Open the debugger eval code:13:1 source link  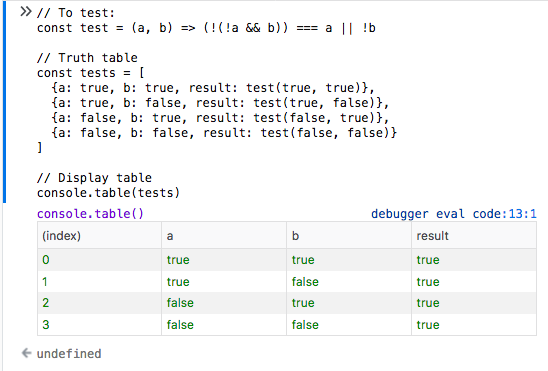pos(453,214)
